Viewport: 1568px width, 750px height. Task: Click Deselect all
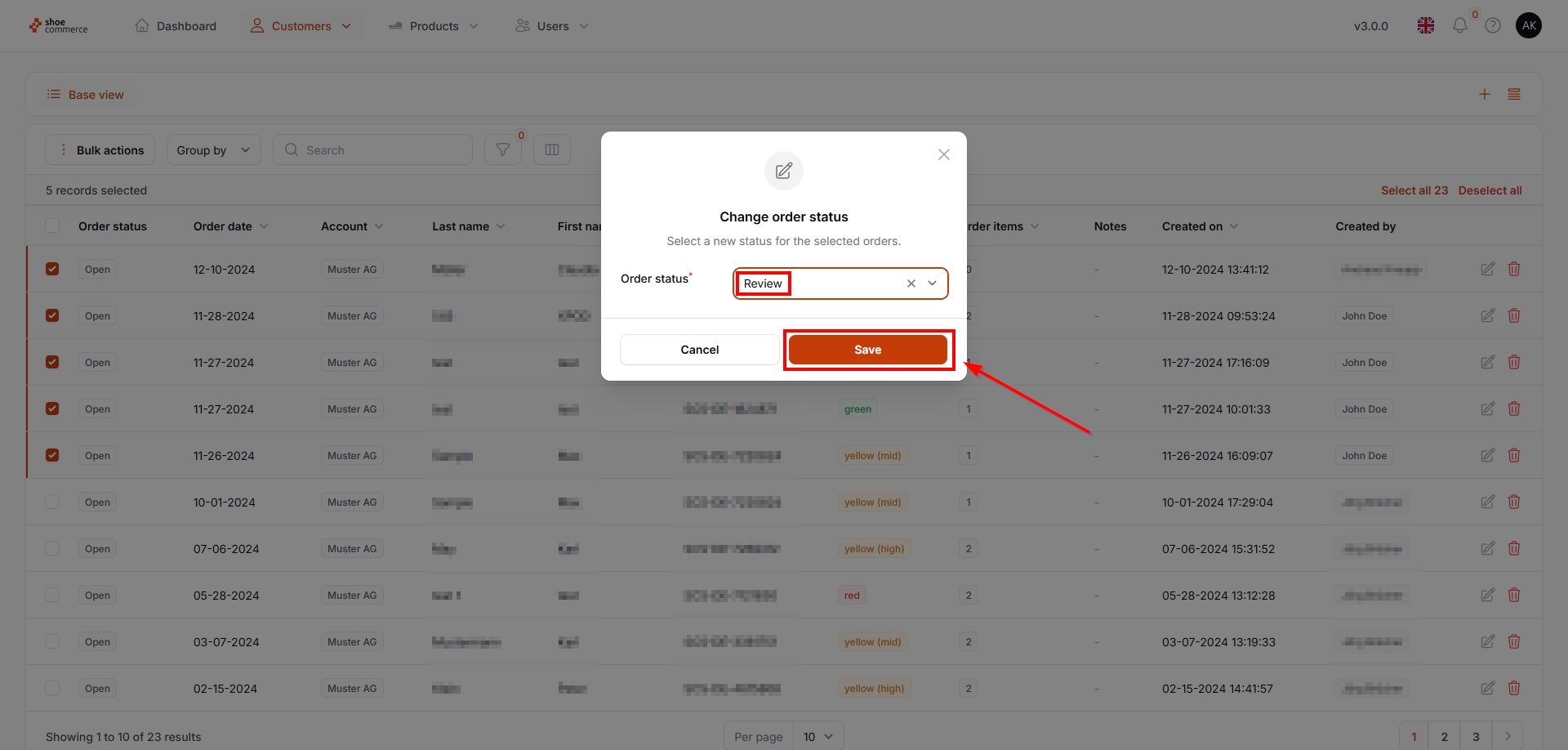pos(1490,190)
